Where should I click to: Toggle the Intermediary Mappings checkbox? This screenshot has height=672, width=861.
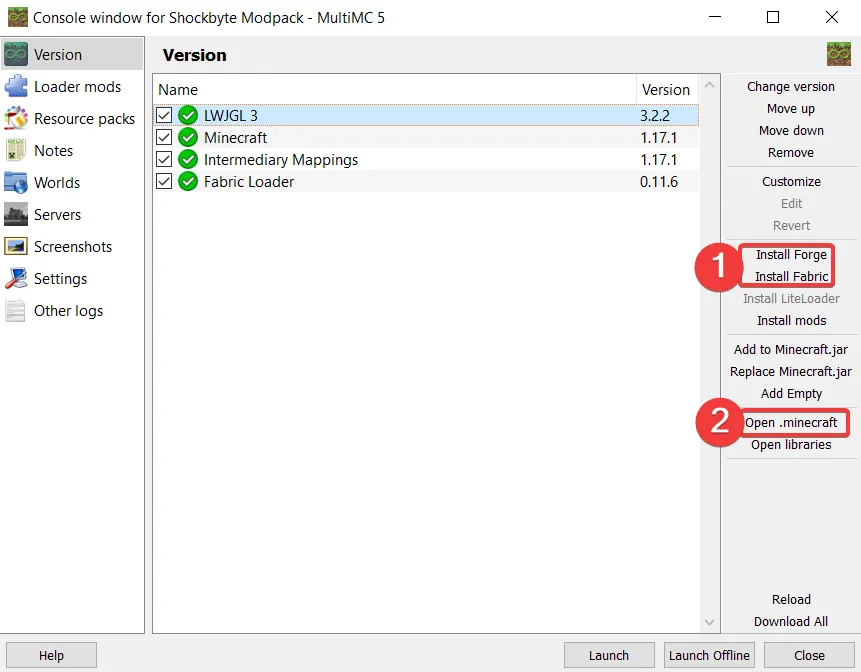(x=164, y=159)
